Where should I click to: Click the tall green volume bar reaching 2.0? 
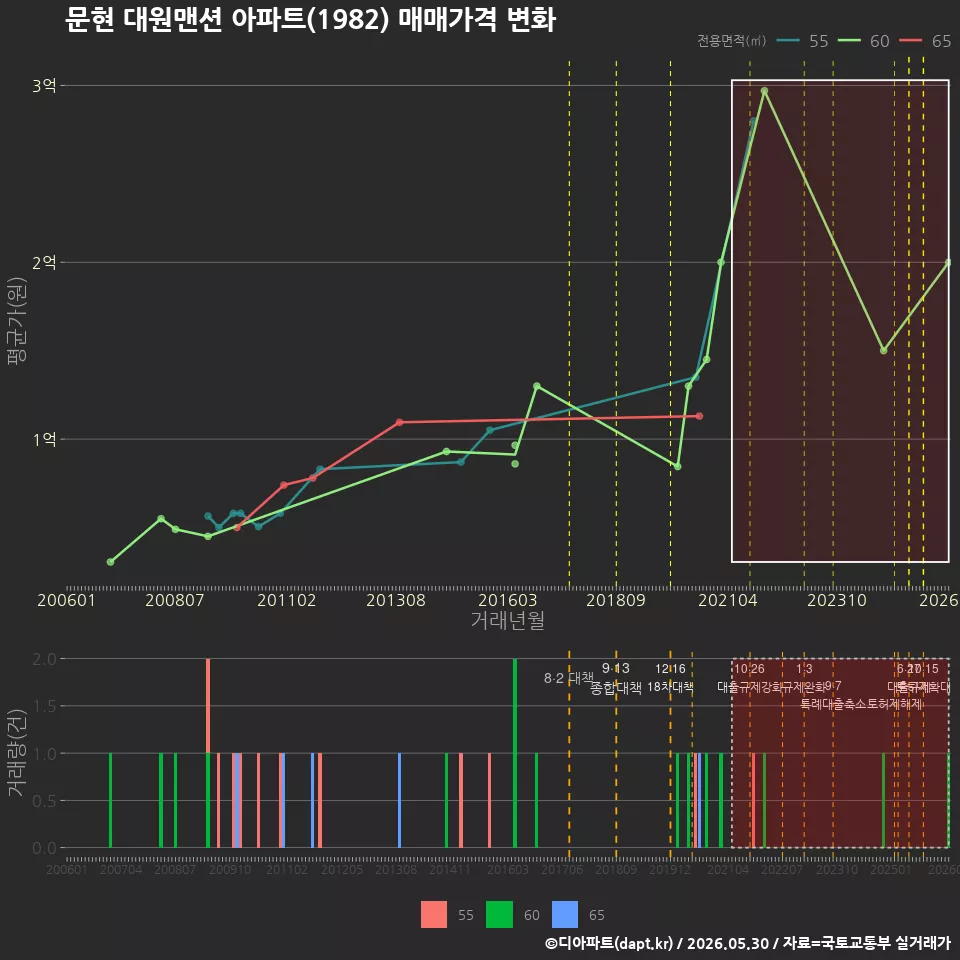(515, 753)
